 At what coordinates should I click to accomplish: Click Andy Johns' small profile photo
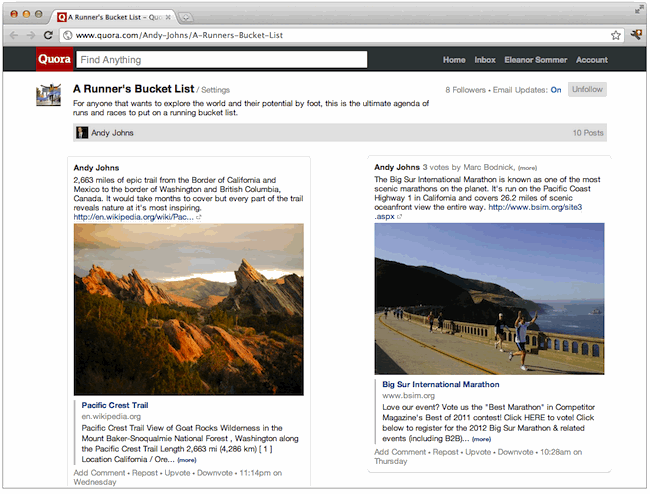tap(82, 133)
